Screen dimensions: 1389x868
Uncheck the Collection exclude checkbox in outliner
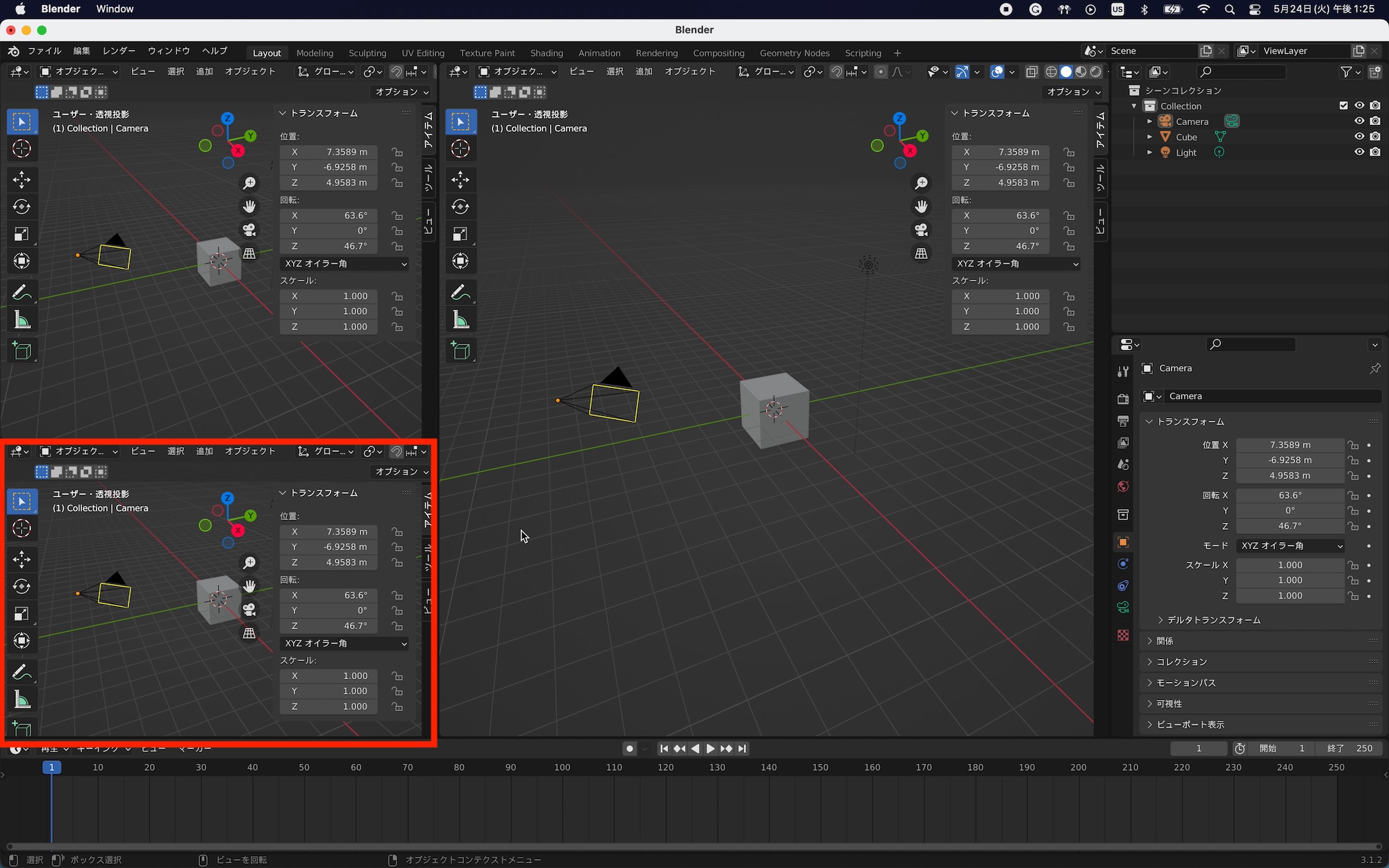pyautogui.click(x=1343, y=106)
